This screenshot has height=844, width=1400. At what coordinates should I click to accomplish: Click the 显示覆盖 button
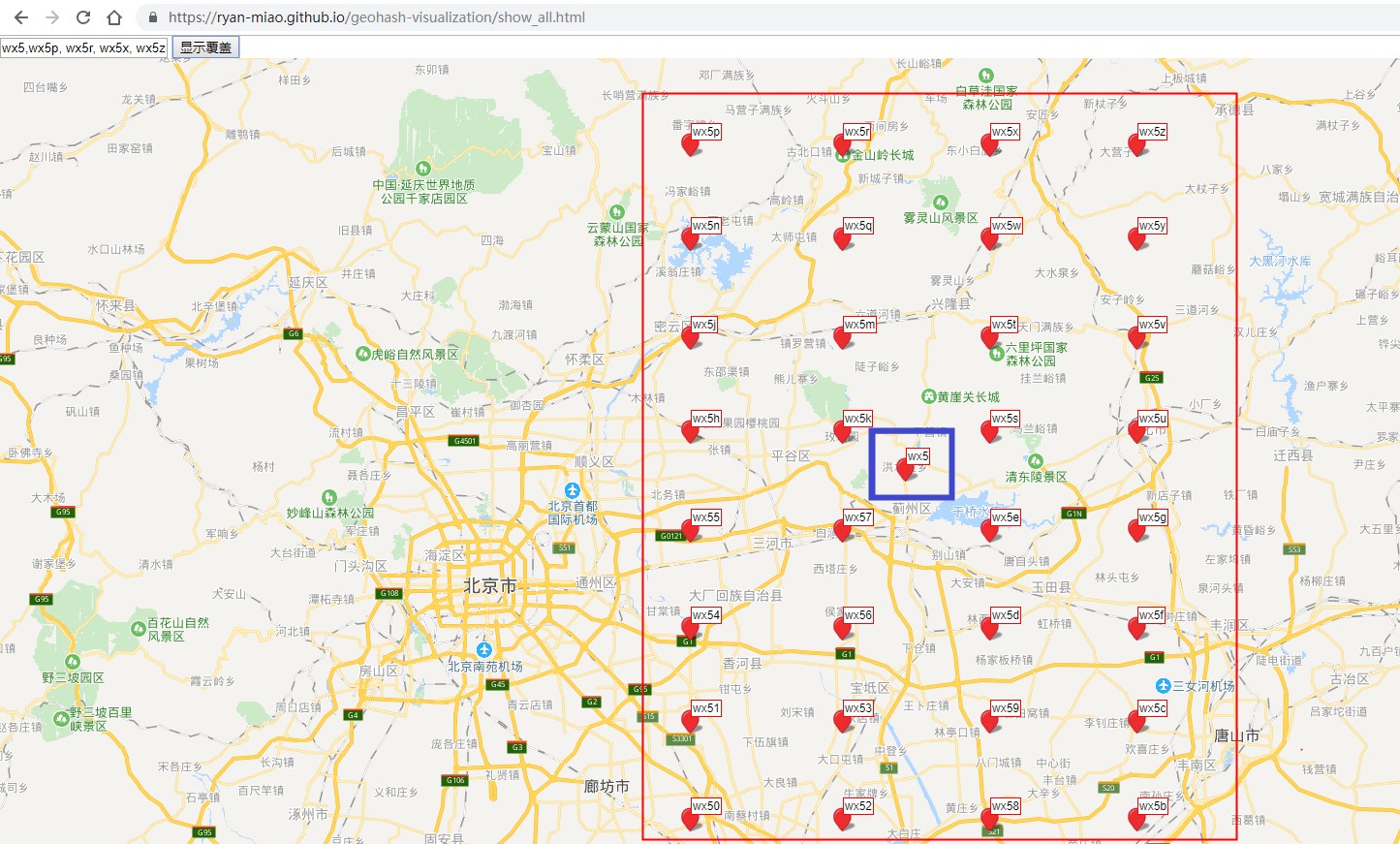(205, 47)
